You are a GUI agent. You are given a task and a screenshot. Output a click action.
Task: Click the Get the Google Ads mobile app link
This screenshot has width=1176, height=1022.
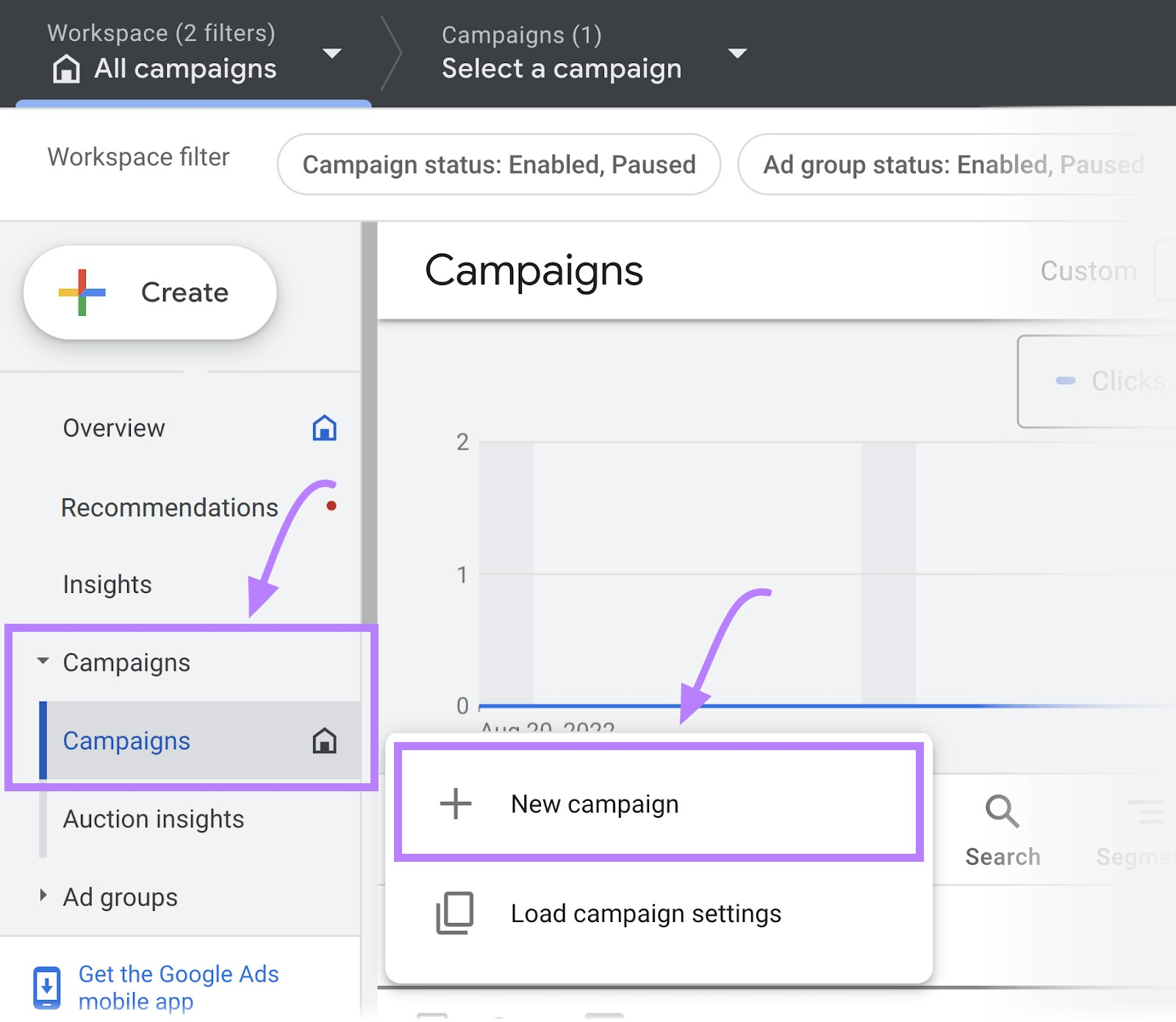coord(179,987)
